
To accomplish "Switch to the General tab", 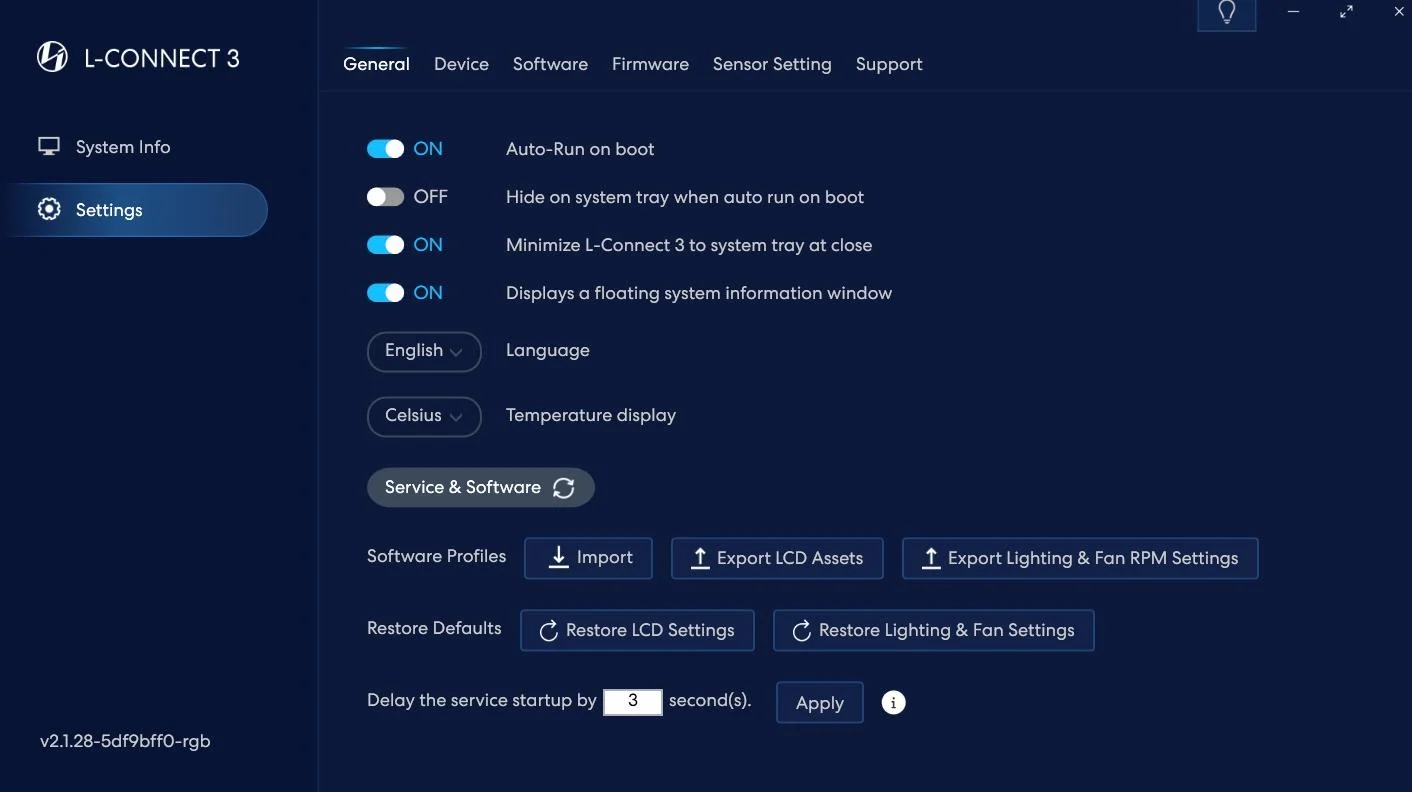I will click(x=376, y=64).
